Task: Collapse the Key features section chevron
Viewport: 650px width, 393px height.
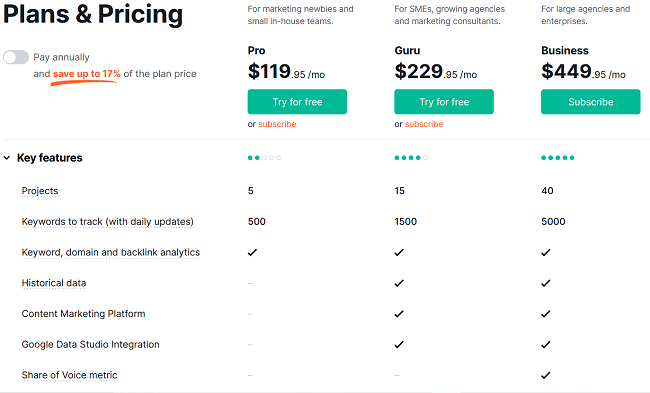Action: (x=7, y=158)
